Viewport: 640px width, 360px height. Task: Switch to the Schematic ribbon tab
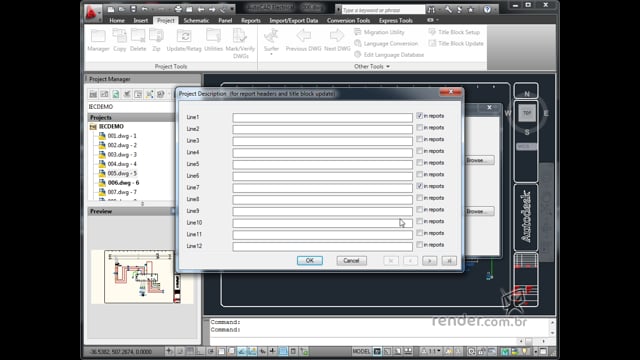pos(196,20)
